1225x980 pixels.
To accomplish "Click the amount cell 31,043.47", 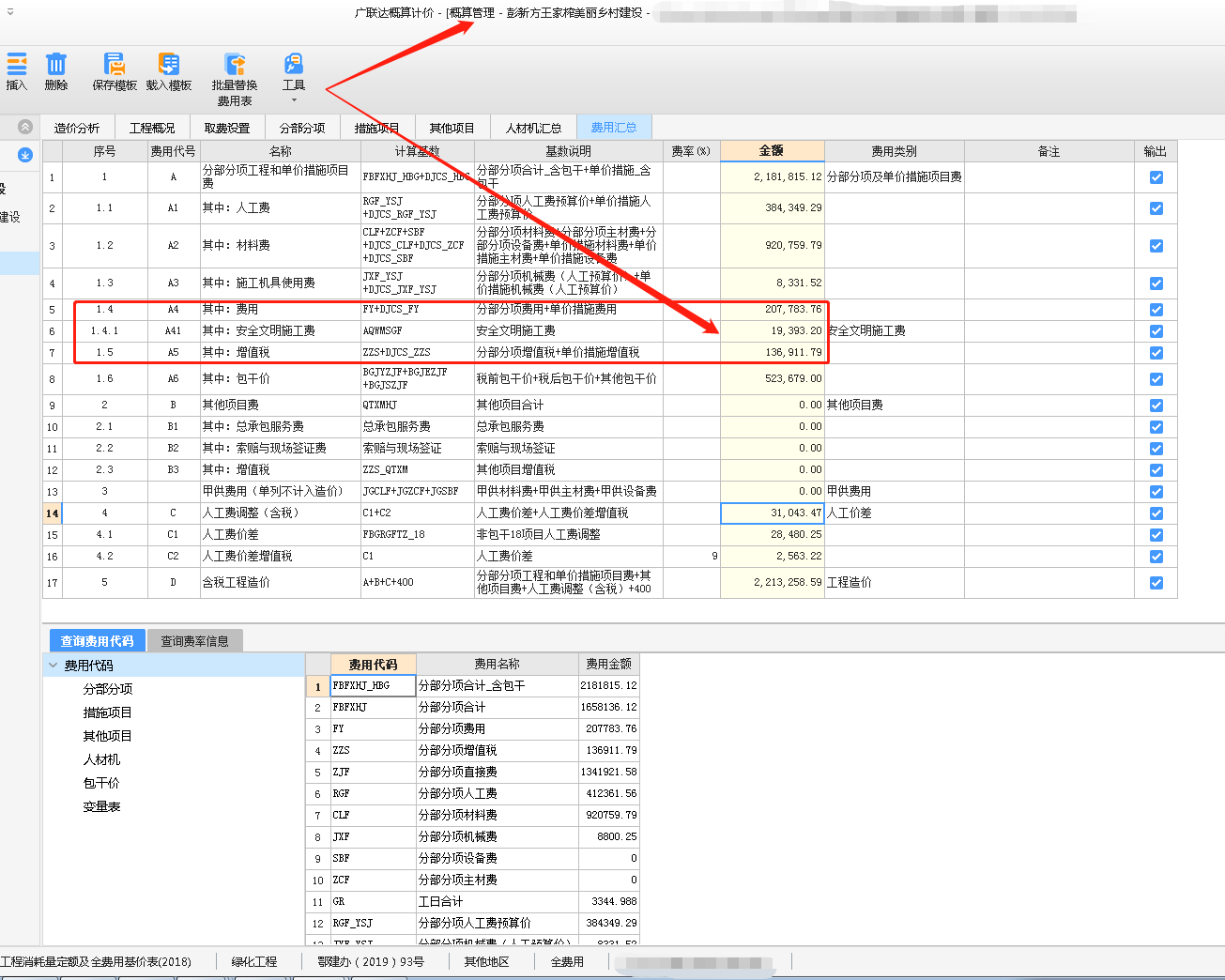I will 772,513.
